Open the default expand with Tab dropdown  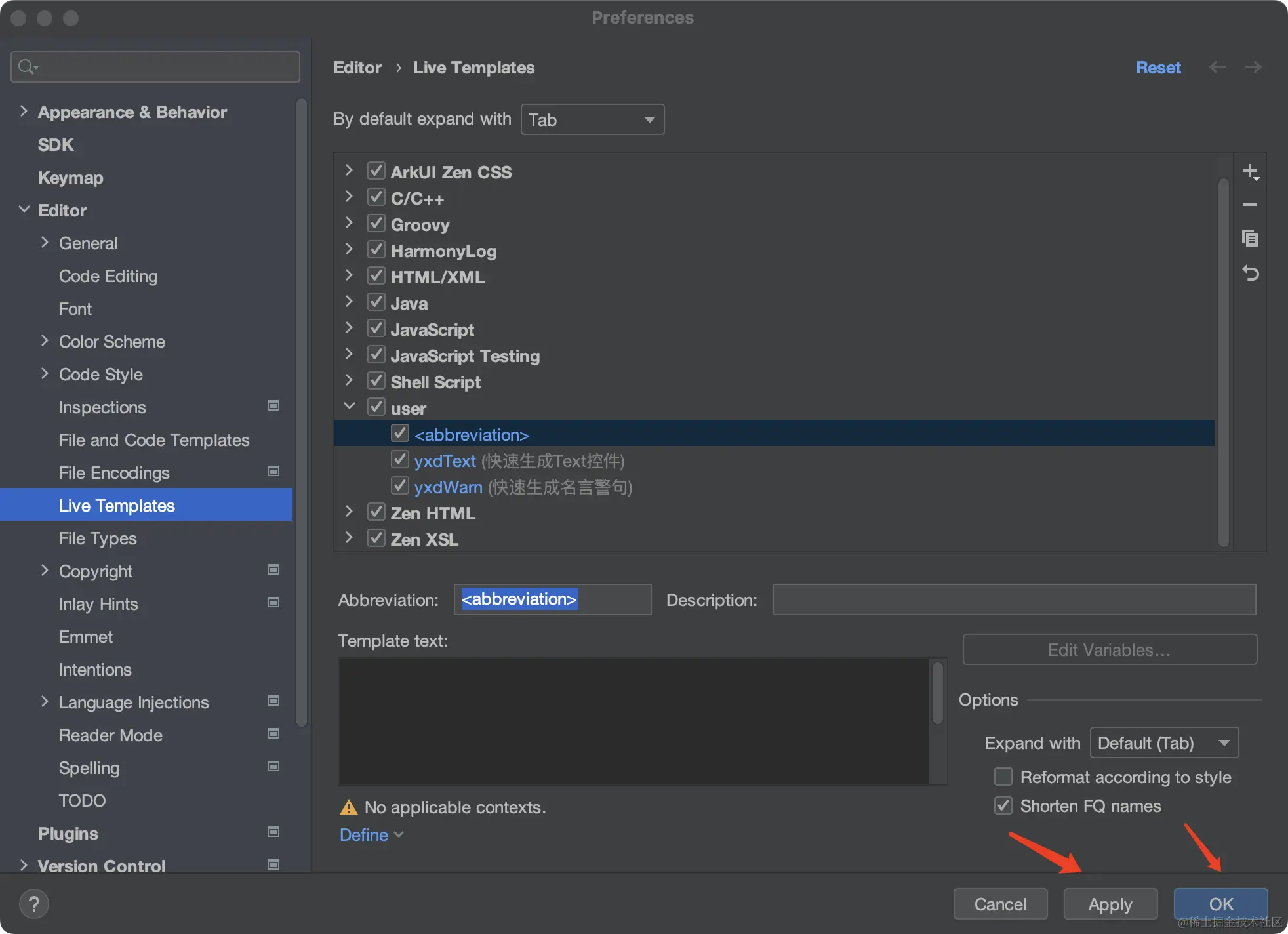[x=592, y=120]
